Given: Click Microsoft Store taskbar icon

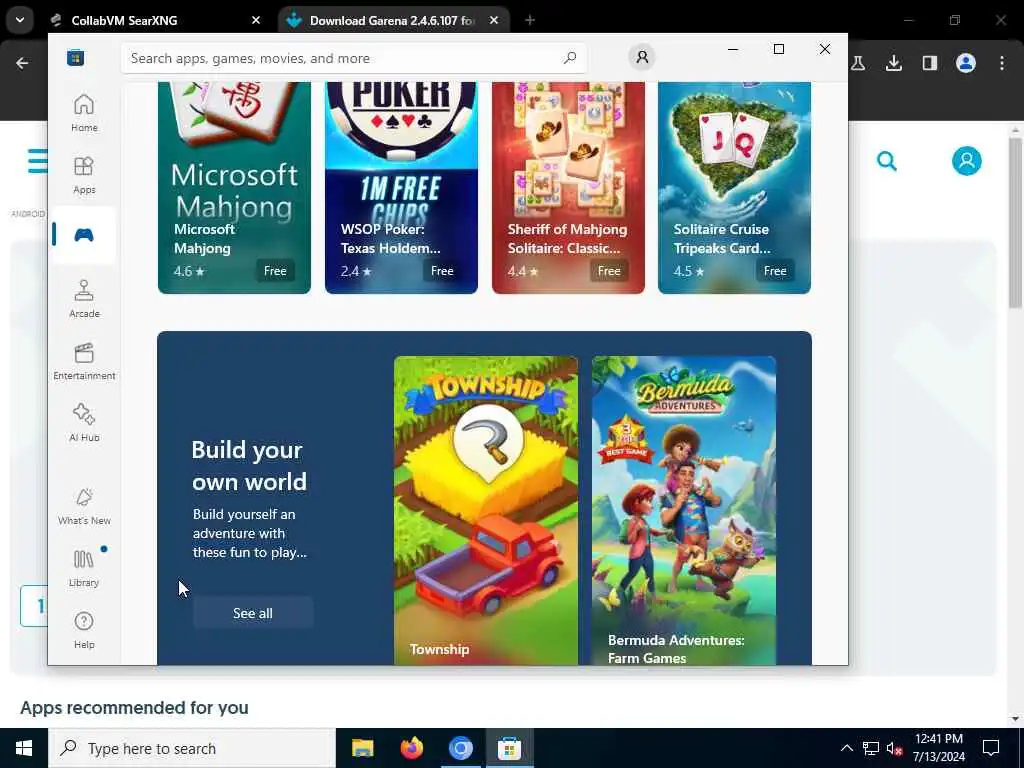Looking at the screenshot, I should 509,748.
